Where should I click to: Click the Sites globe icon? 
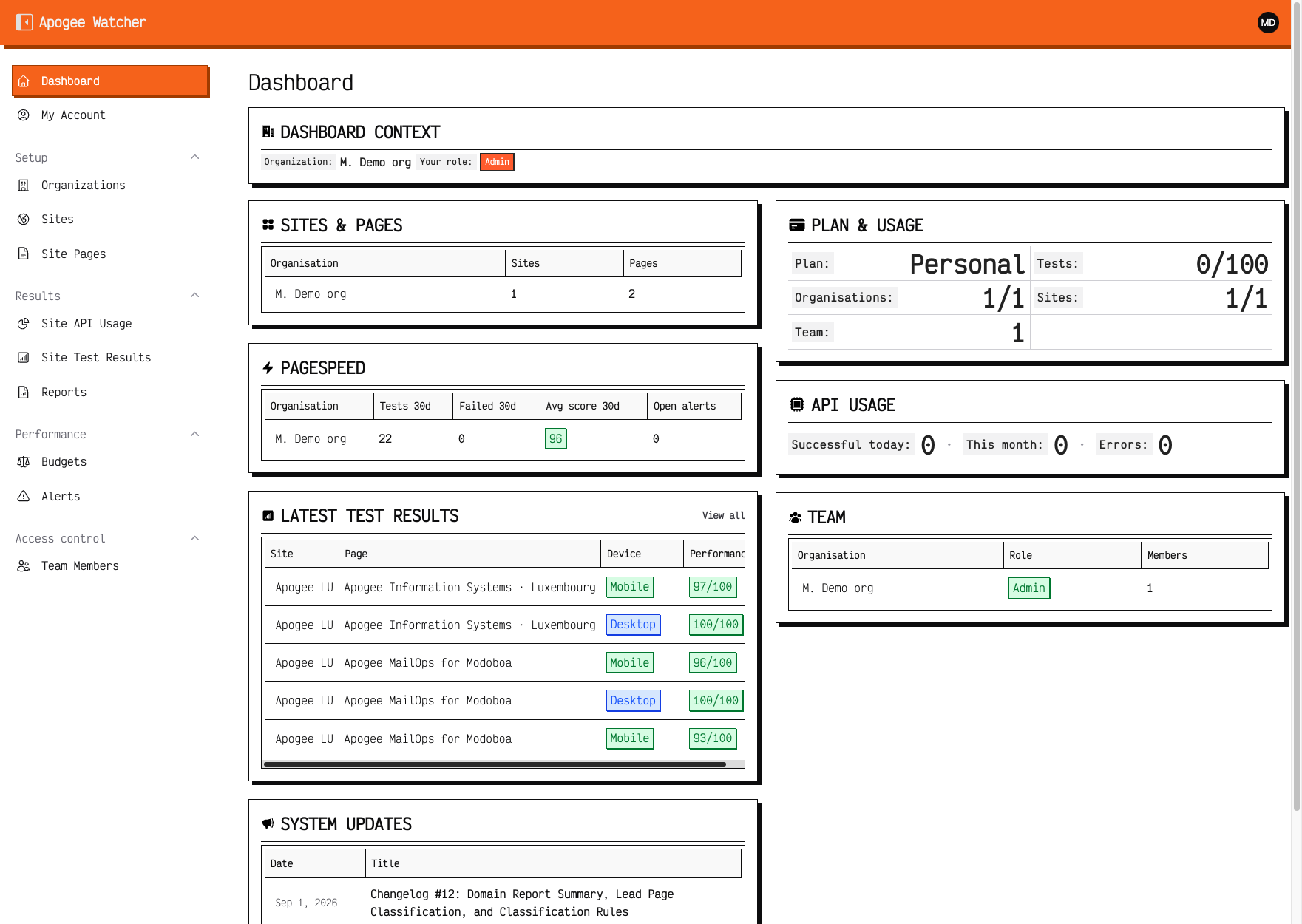tap(24, 220)
